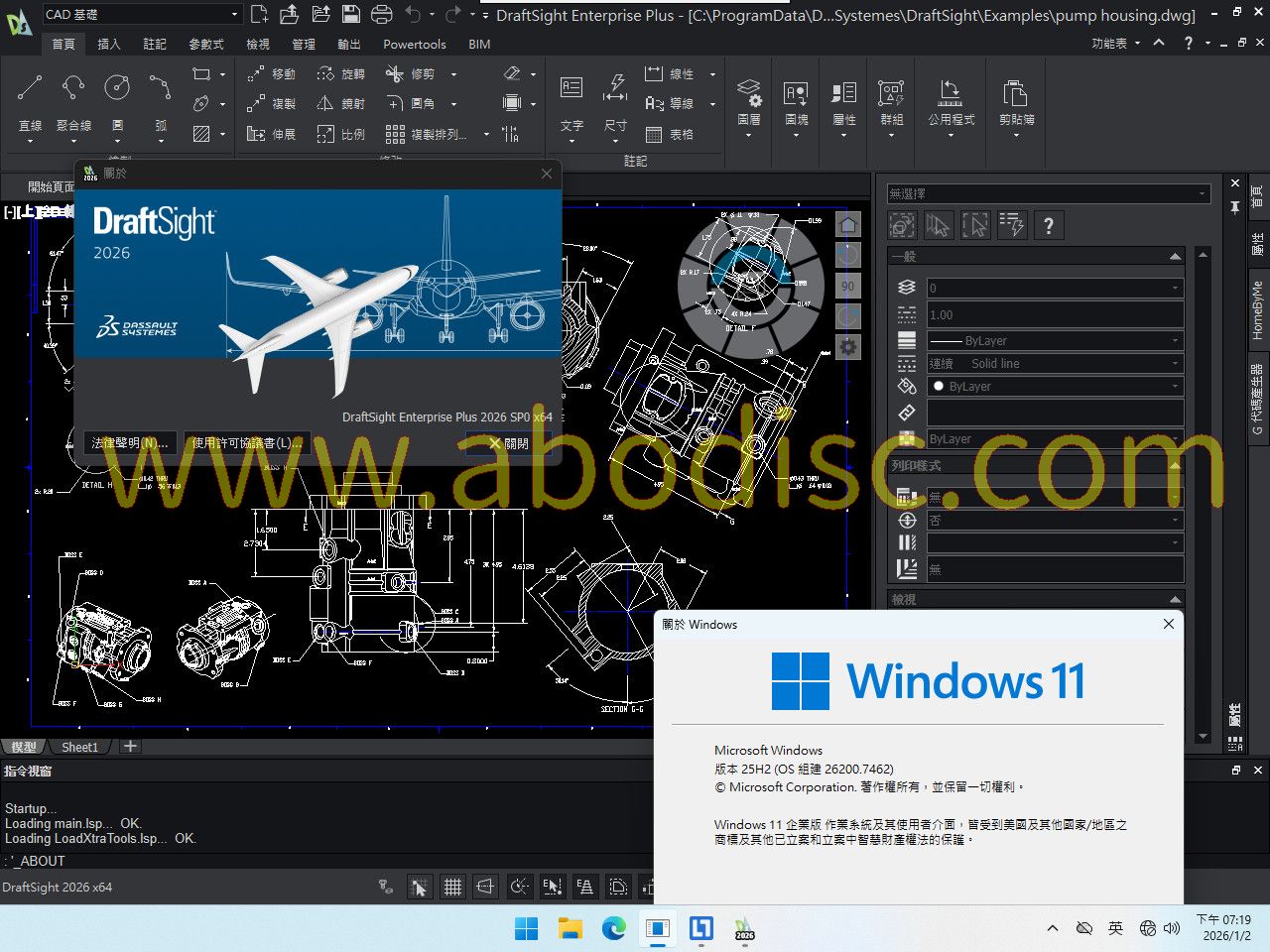
Task: Toggle polar tracking in status bar
Action: point(519,888)
